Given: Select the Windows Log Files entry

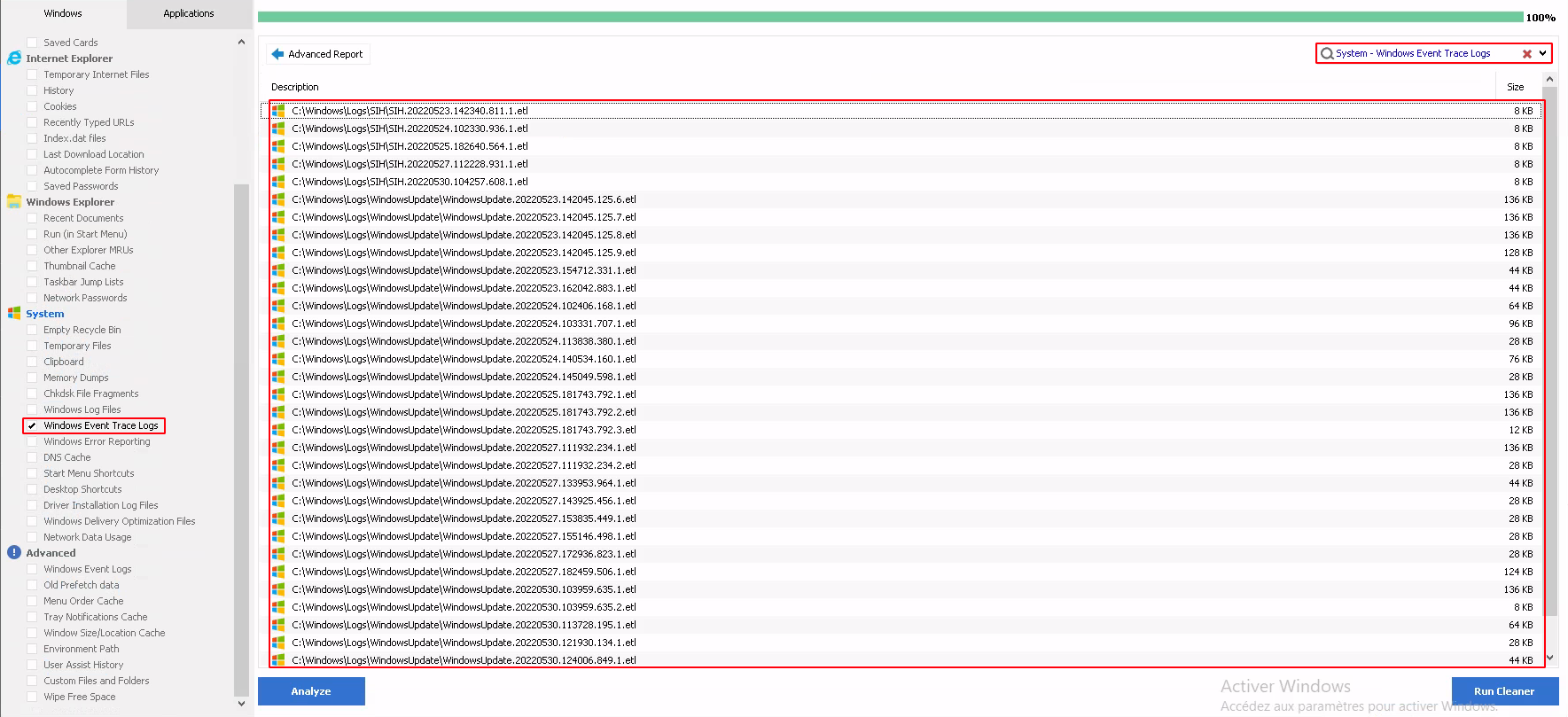Looking at the screenshot, I should (x=82, y=409).
